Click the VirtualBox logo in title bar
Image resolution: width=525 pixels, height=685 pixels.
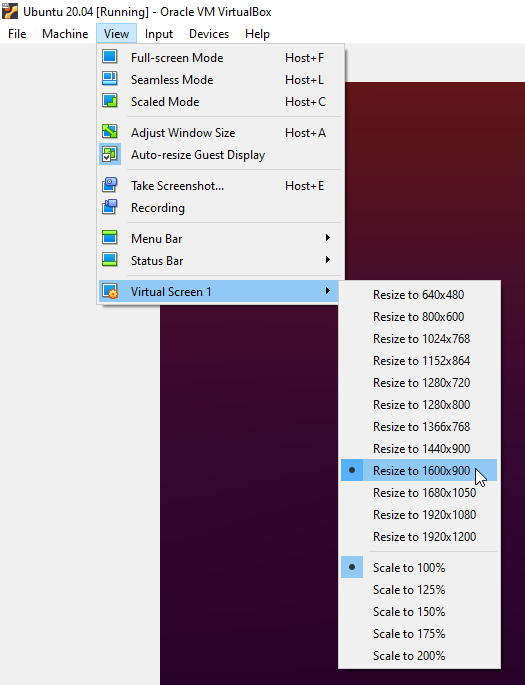point(10,11)
